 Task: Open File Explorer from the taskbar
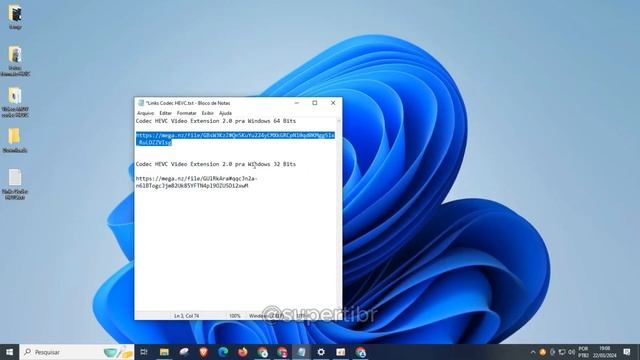164,352
